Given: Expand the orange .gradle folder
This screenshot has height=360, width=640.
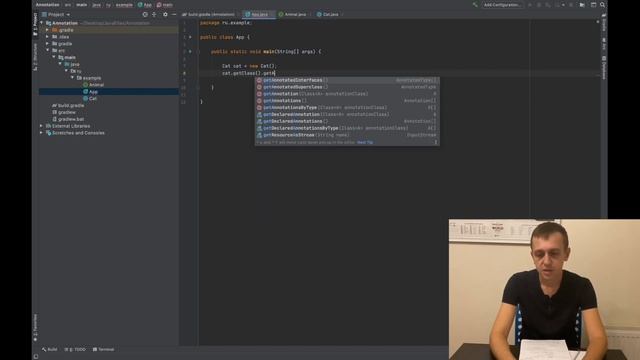Looking at the screenshot, I should tap(48, 30).
